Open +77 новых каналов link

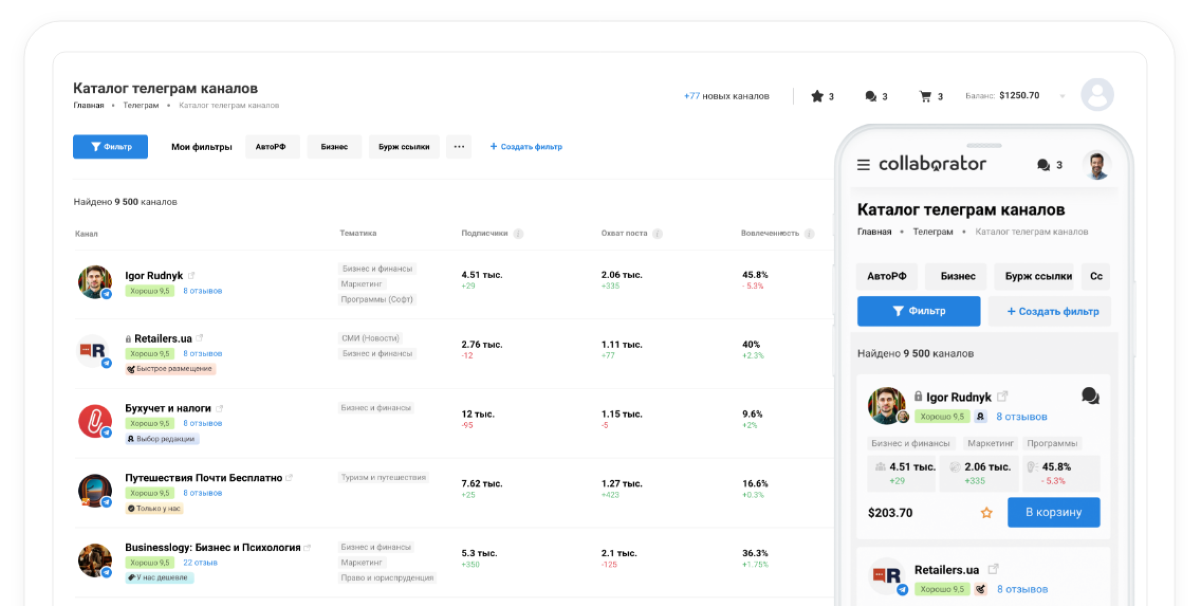[x=727, y=96]
